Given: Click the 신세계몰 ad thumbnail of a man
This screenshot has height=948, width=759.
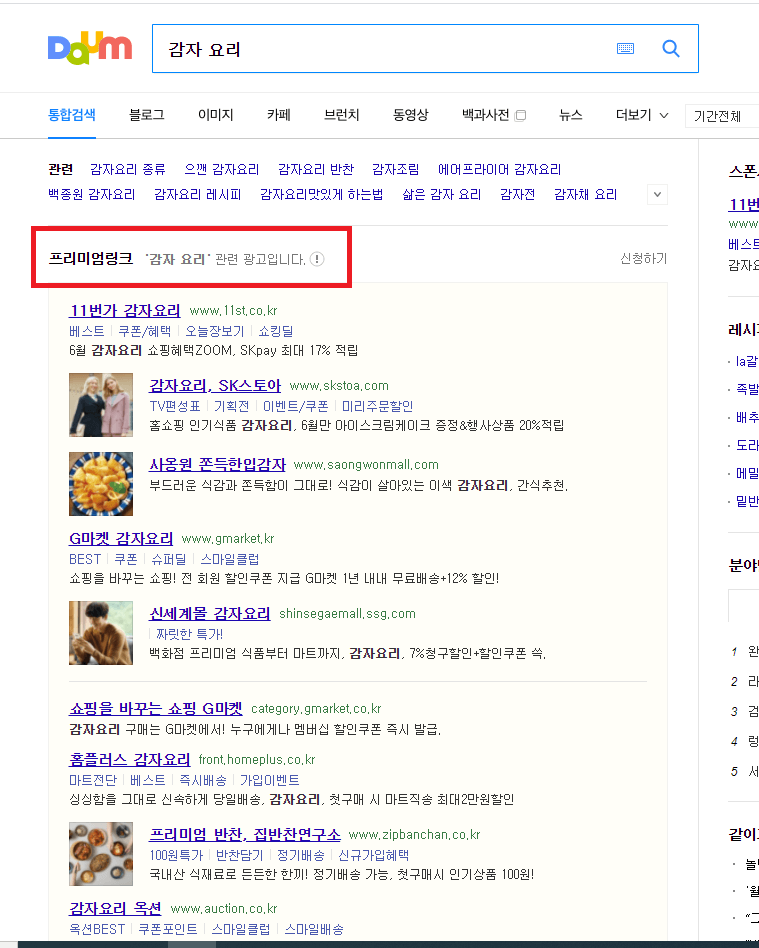Looking at the screenshot, I should point(101,633).
